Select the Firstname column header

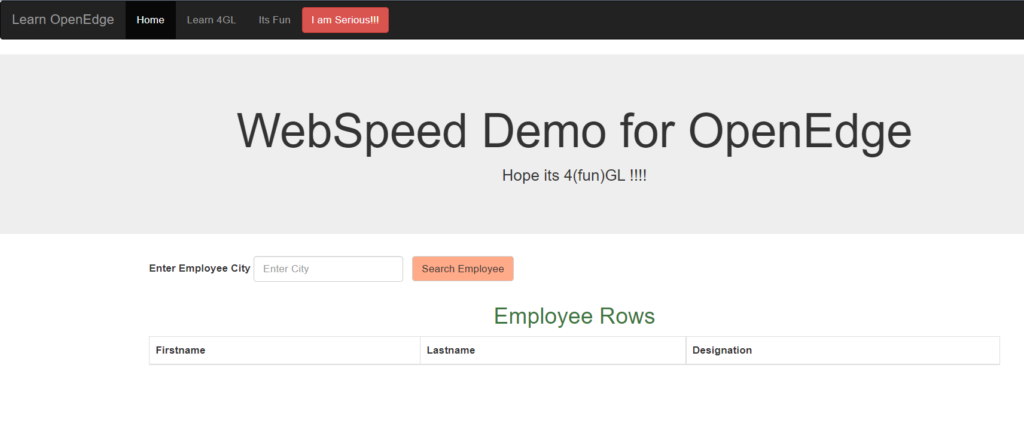pyautogui.click(x=181, y=351)
